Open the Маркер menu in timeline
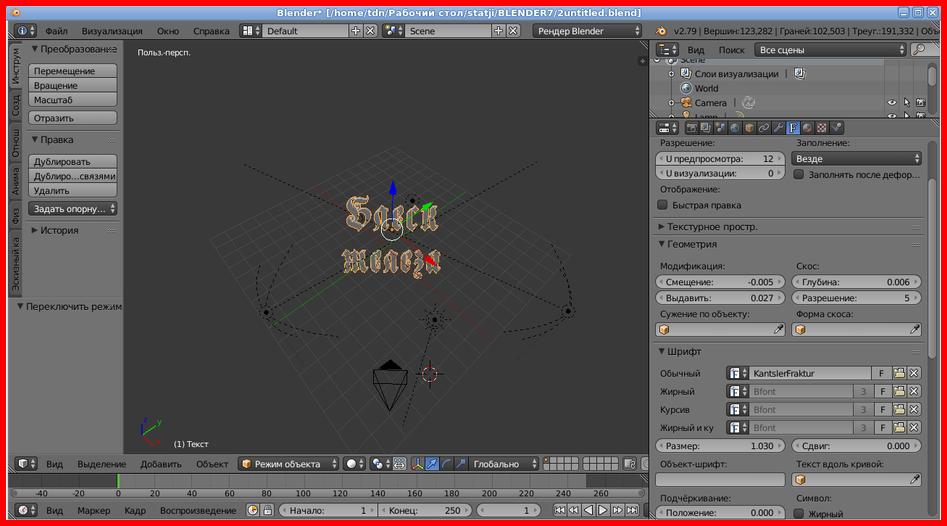947x526 pixels. (94, 510)
